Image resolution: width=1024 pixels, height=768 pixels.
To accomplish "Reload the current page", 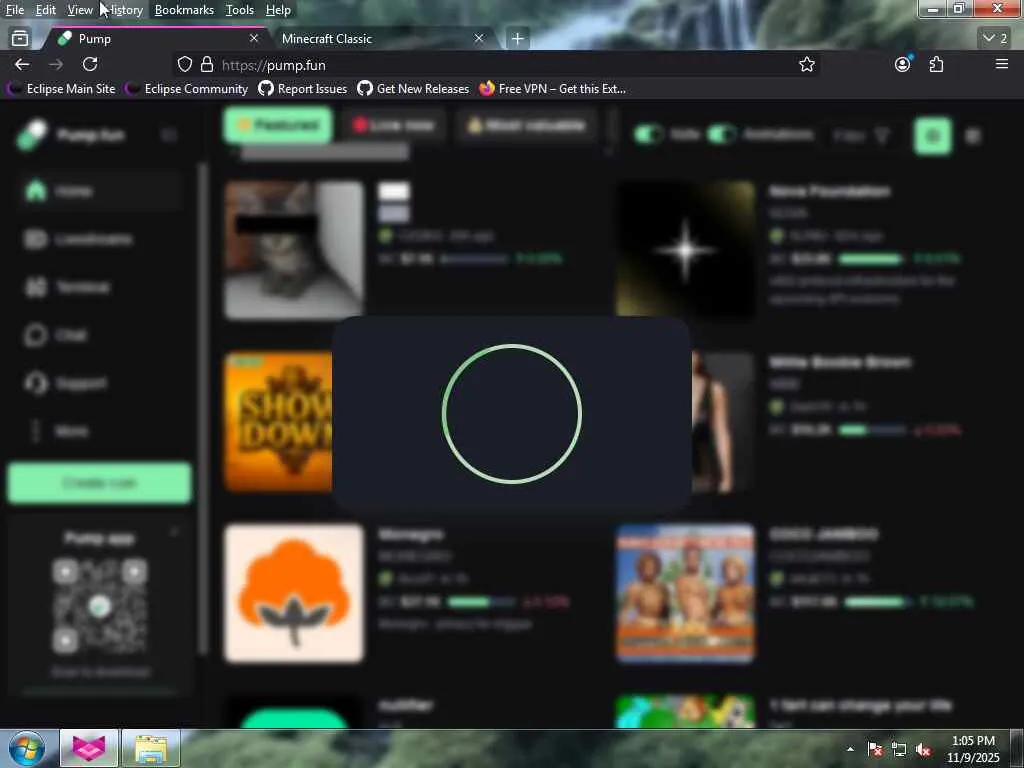I will tap(90, 64).
